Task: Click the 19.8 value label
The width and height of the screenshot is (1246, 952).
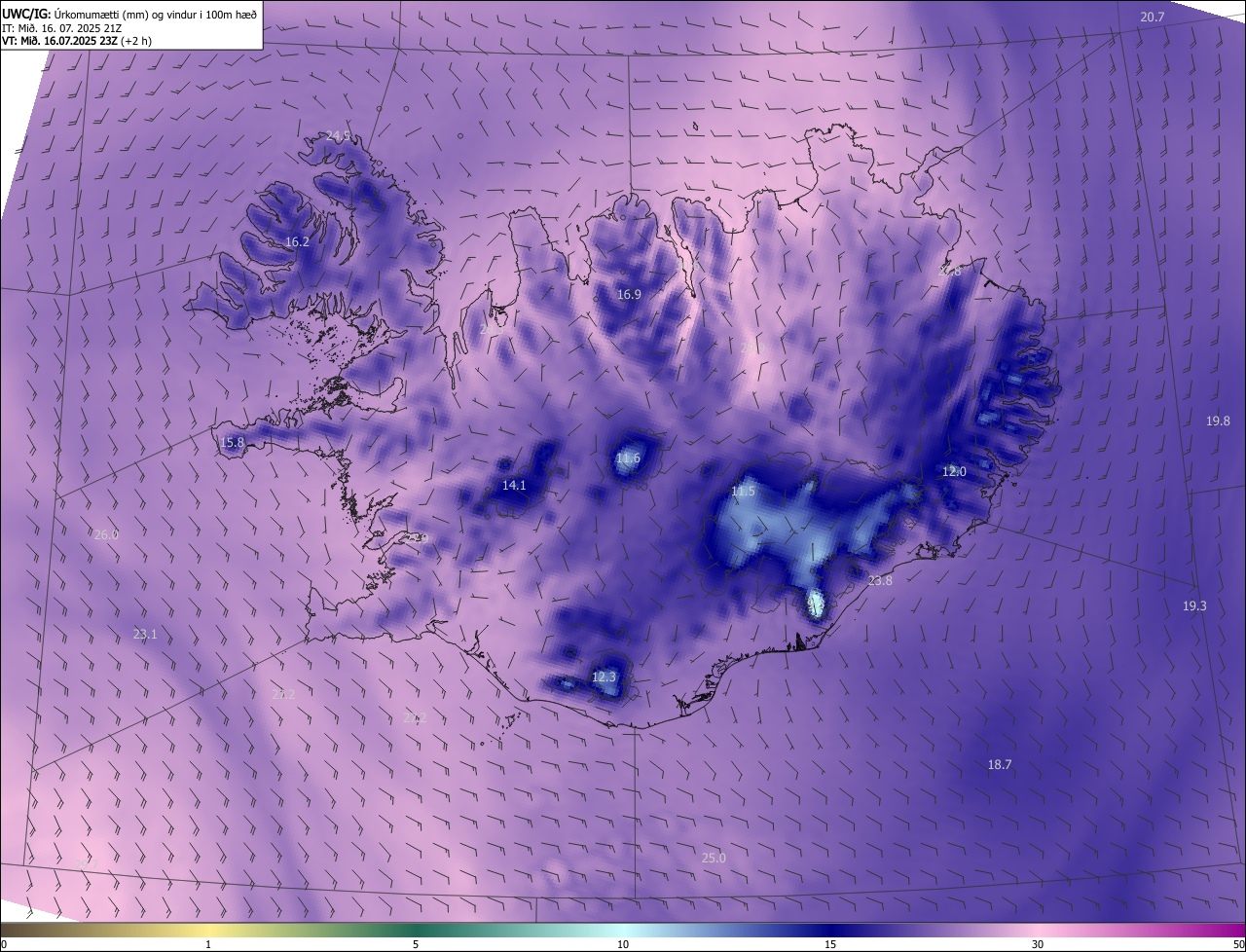Action: (x=1218, y=421)
